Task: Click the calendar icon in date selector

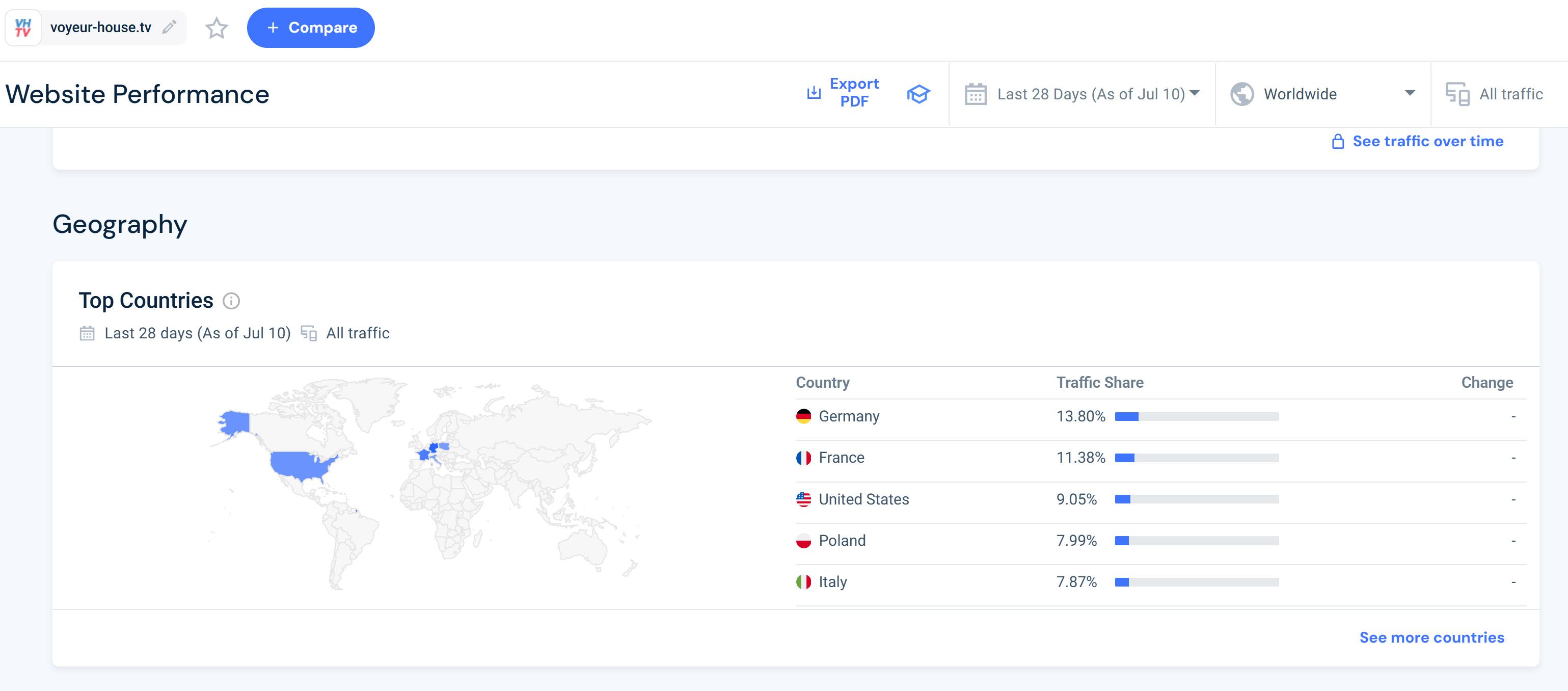Action: pyautogui.click(x=975, y=94)
